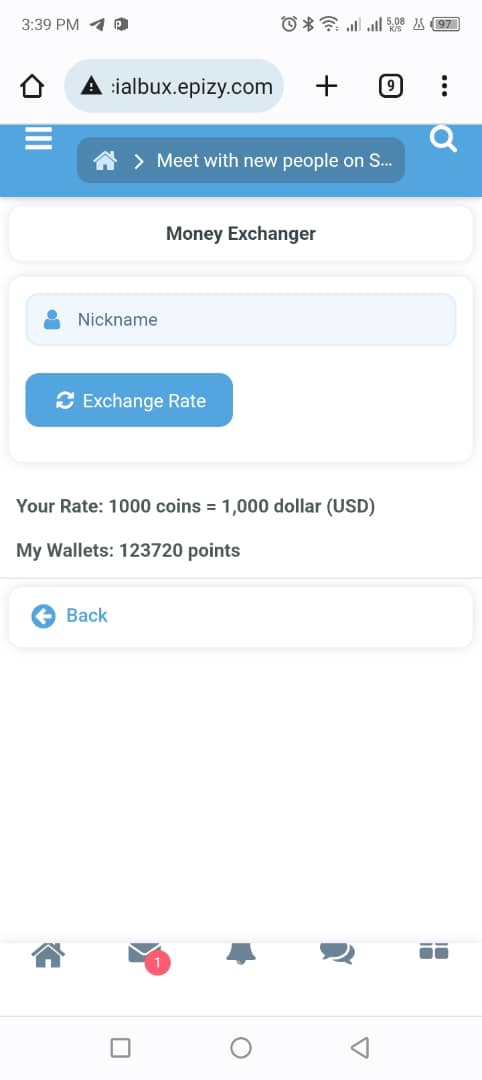Open the browser three-dot menu
The image size is (482, 1080).
click(x=444, y=86)
